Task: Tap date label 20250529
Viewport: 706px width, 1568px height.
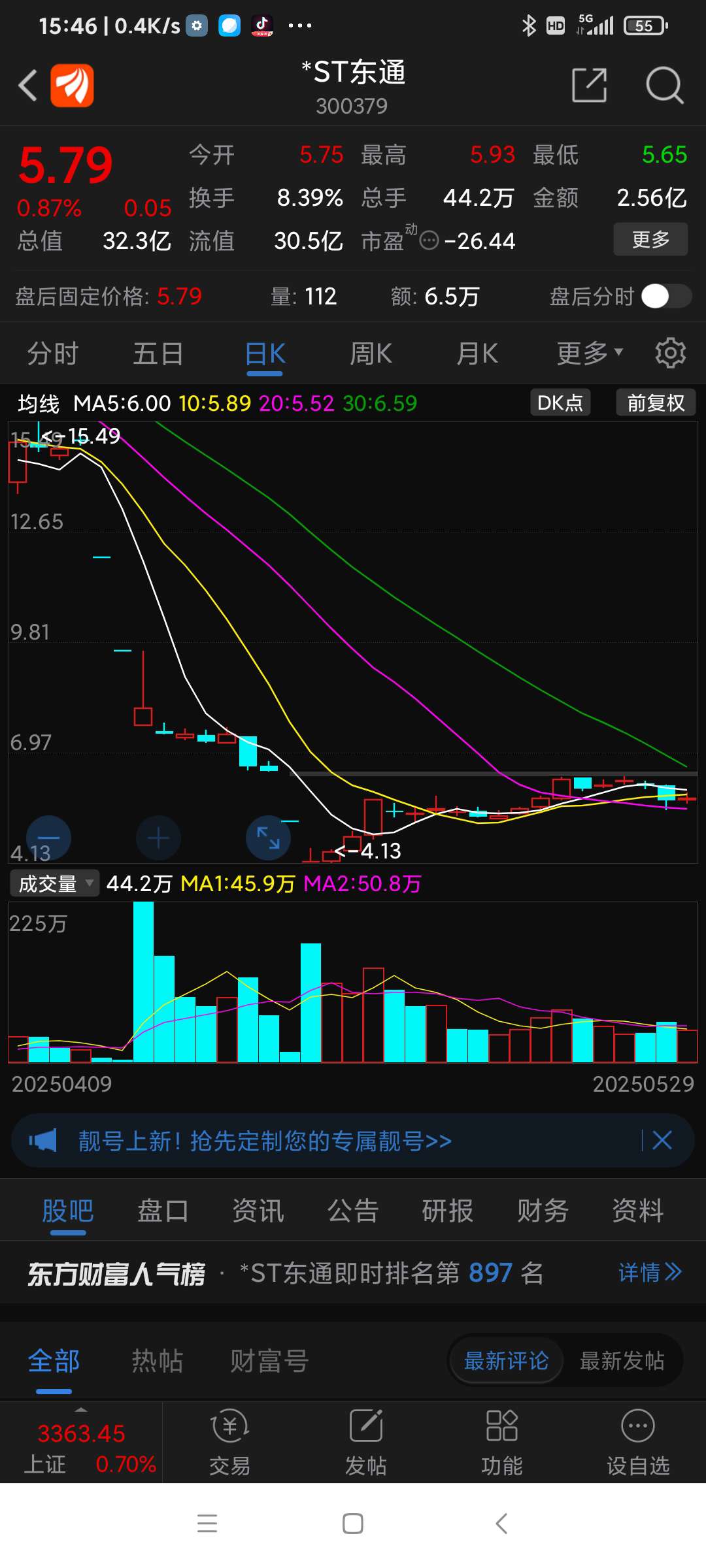Action: 643,1084
